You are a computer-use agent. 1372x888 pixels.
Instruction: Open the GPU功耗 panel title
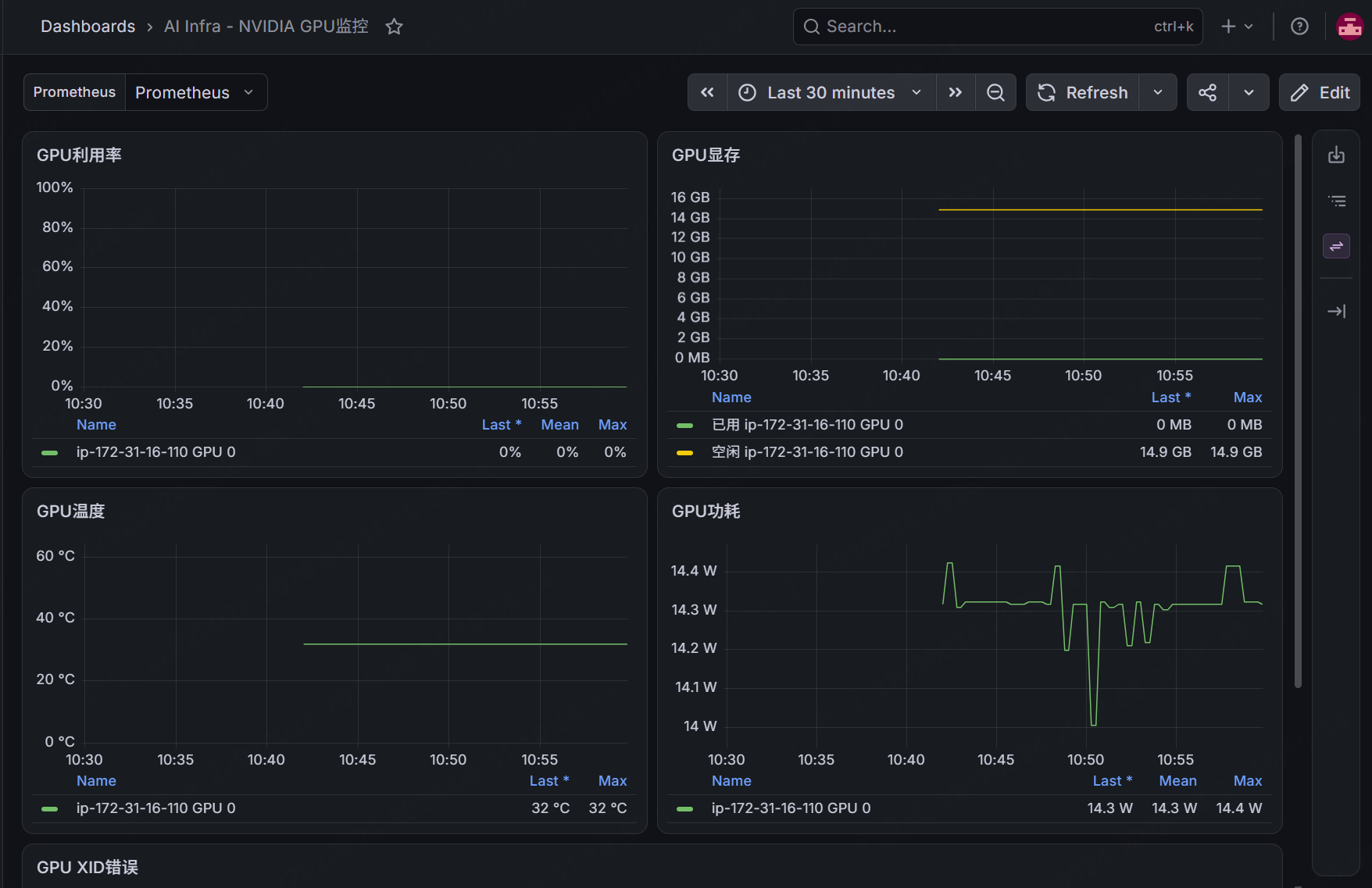pos(706,511)
